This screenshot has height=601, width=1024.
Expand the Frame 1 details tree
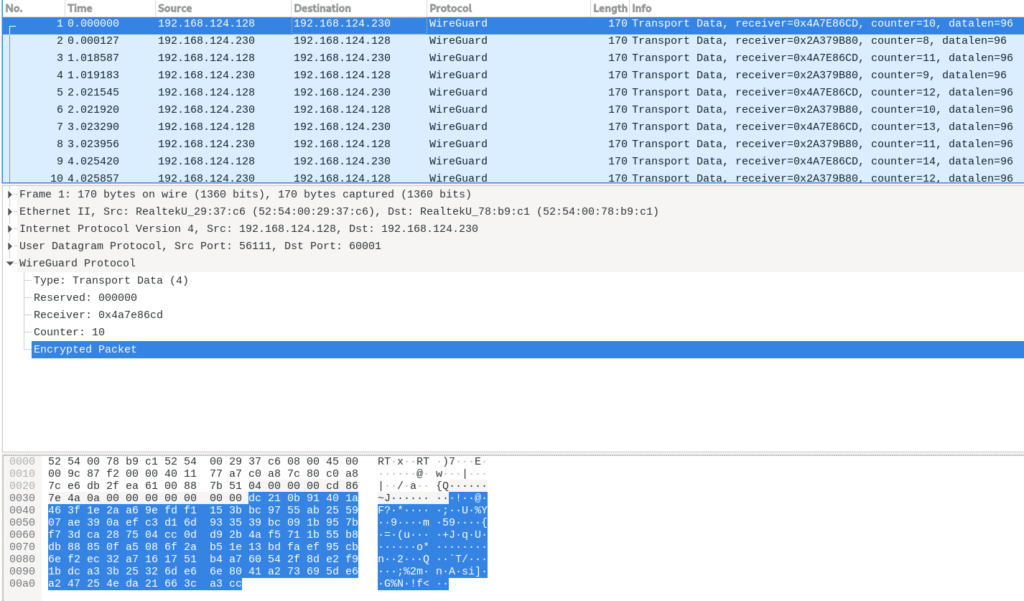[10, 194]
